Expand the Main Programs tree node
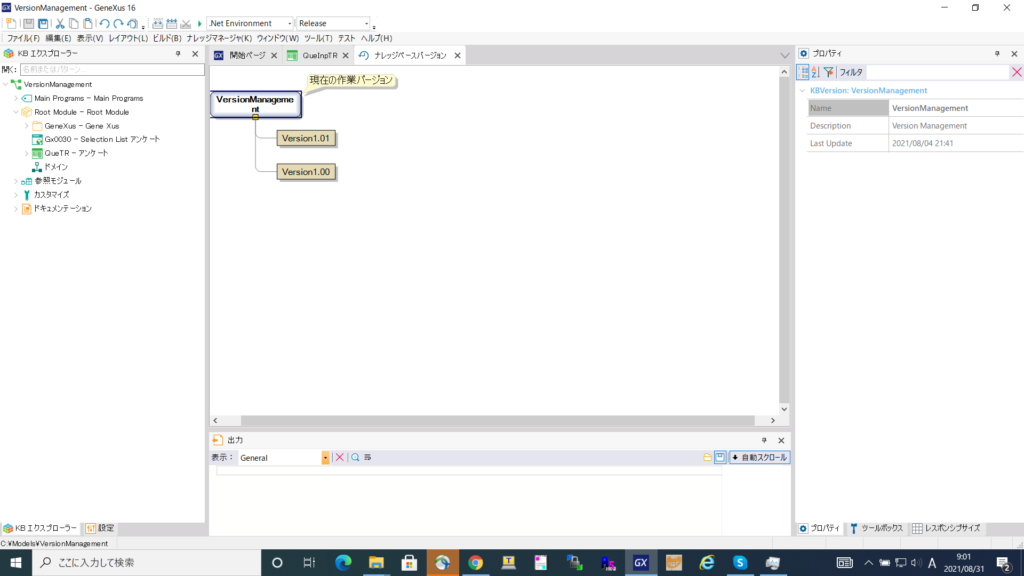Viewport: 1024px width, 576px height. 16,98
